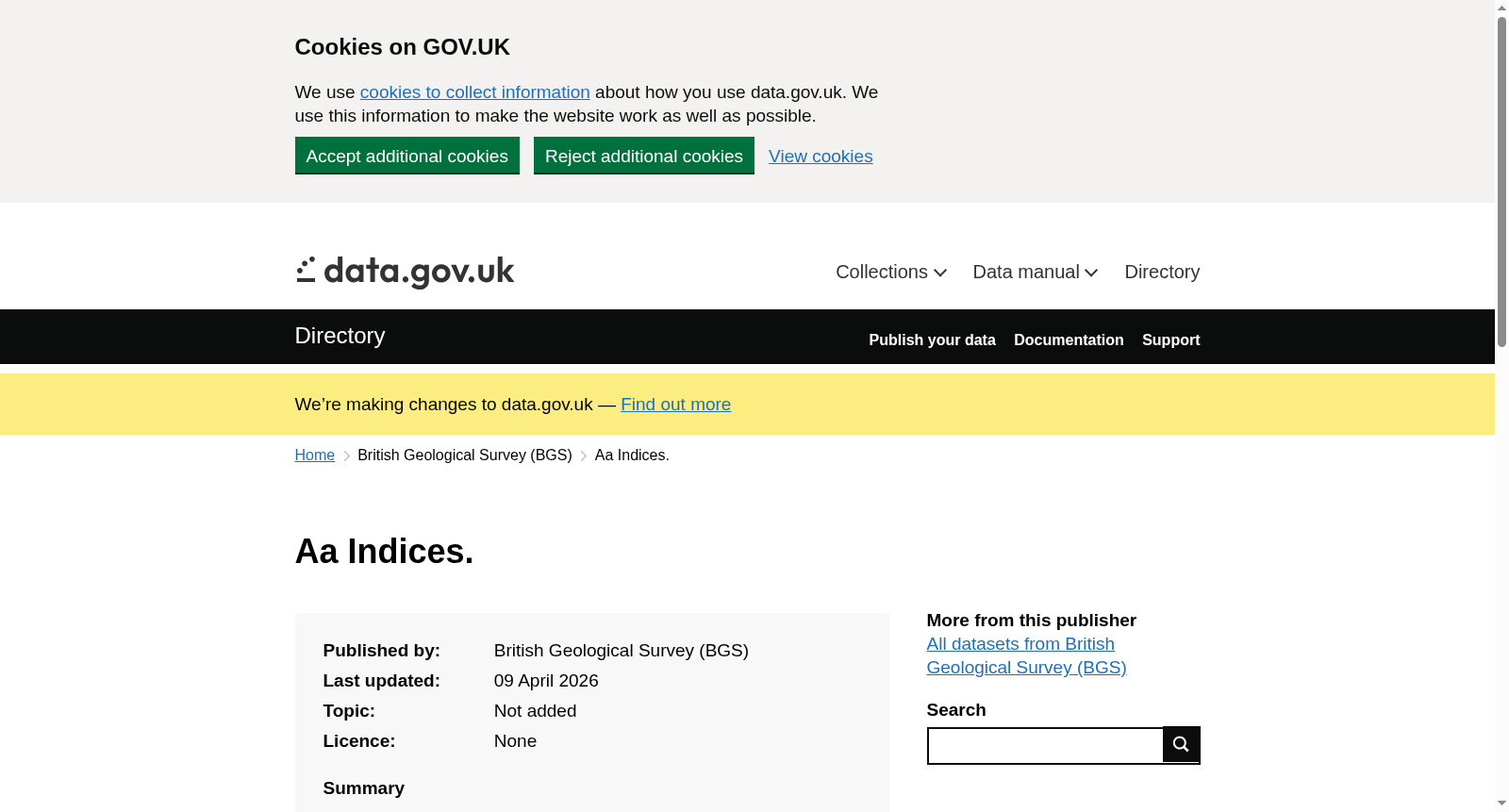This screenshot has width=1509, height=812.
Task: Select the '09 April 2026' last updated value
Action: [x=546, y=681]
